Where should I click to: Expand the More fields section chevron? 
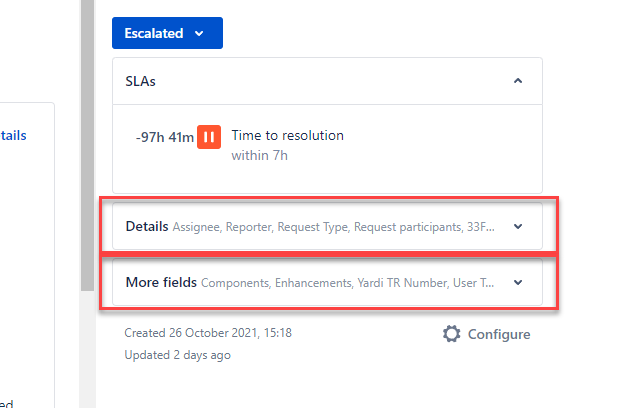point(518,282)
